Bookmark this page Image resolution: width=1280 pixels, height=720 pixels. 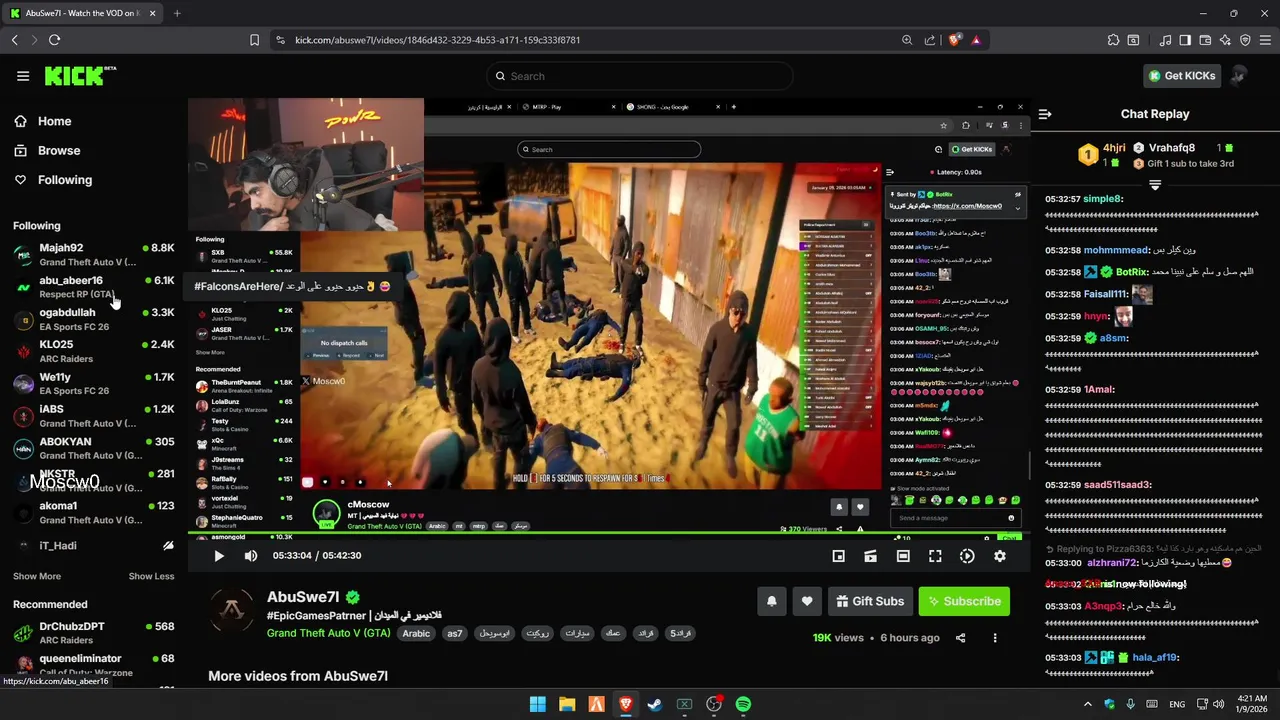point(254,40)
